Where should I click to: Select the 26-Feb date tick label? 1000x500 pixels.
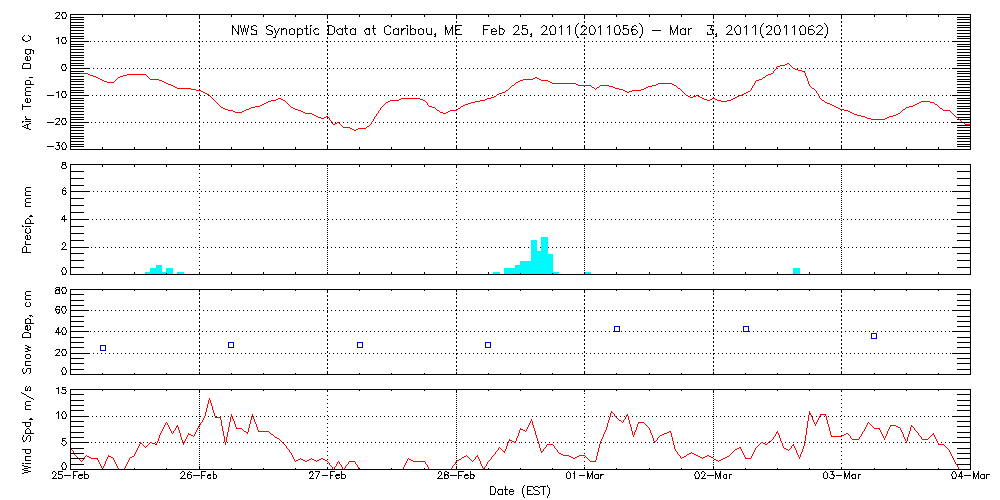pyautogui.click(x=199, y=477)
